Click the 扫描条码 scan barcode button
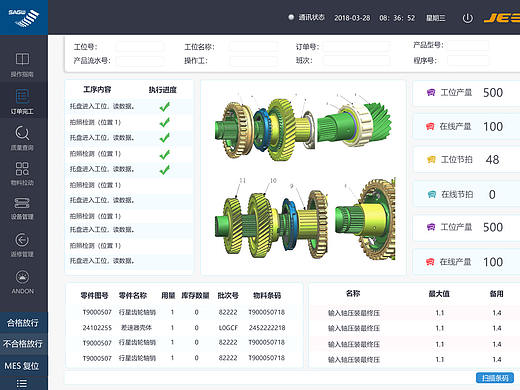 coord(495,378)
